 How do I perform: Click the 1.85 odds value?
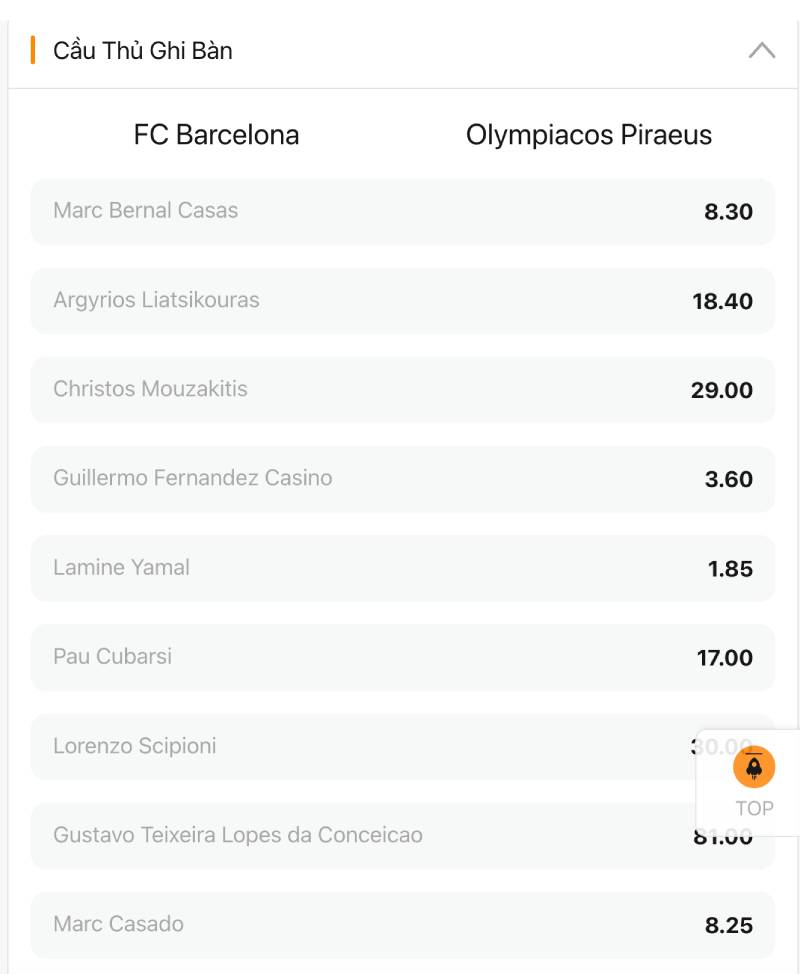point(730,569)
